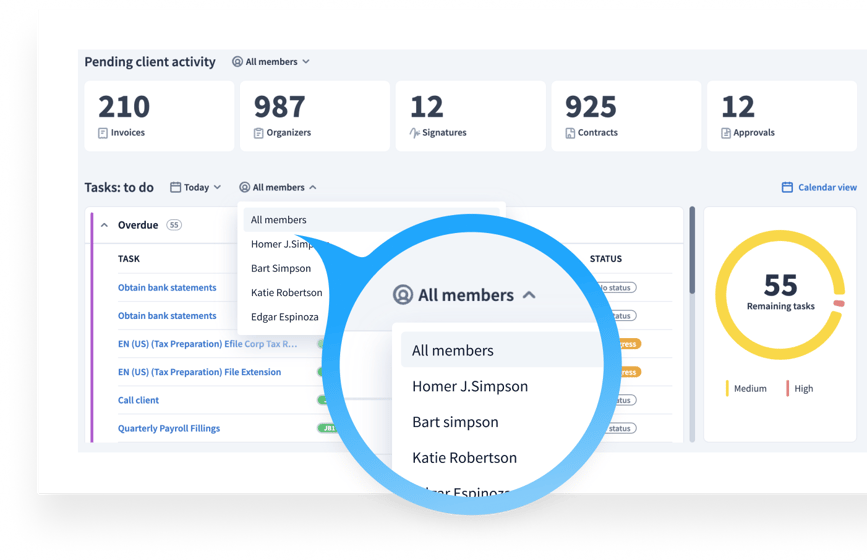867x560 pixels.
Task: Click the STATUS column header
Action: (605, 259)
